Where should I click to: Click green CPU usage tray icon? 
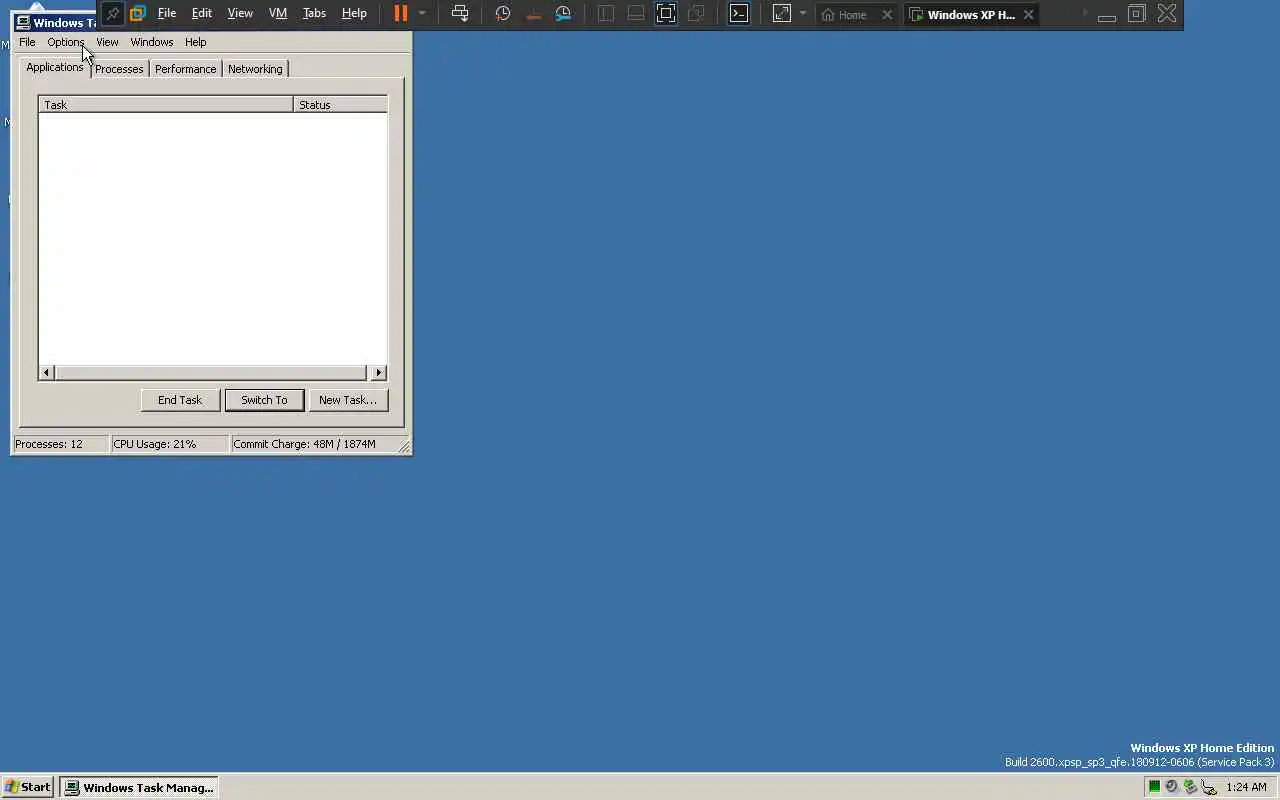1154,787
